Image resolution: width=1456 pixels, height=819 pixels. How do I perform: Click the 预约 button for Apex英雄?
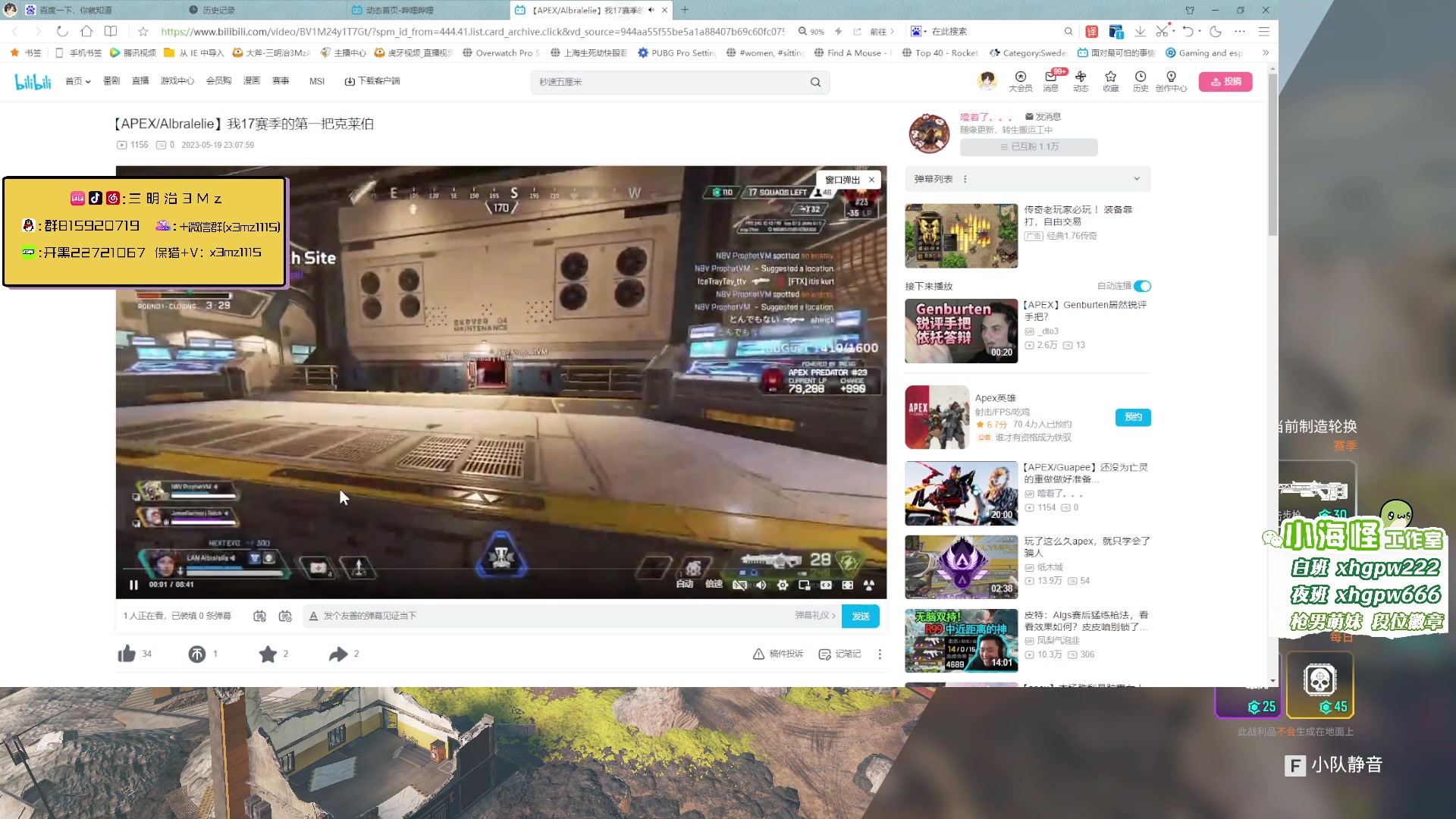1133,417
